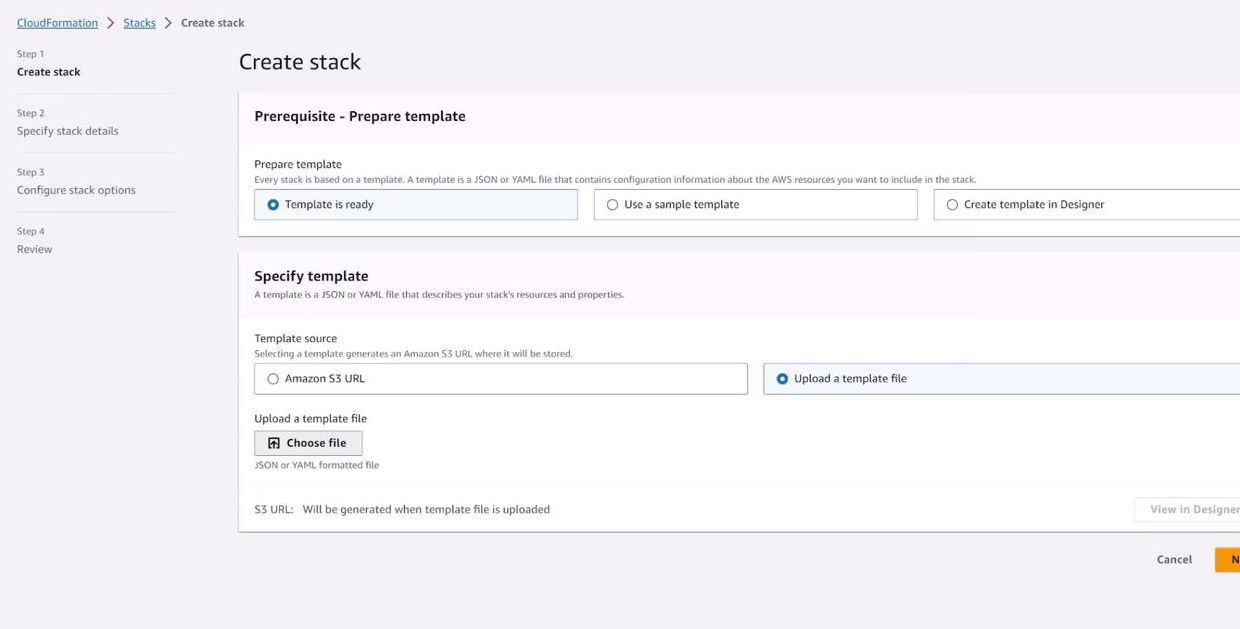
Task: Click the Template is ready selection card
Action: coord(415,204)
